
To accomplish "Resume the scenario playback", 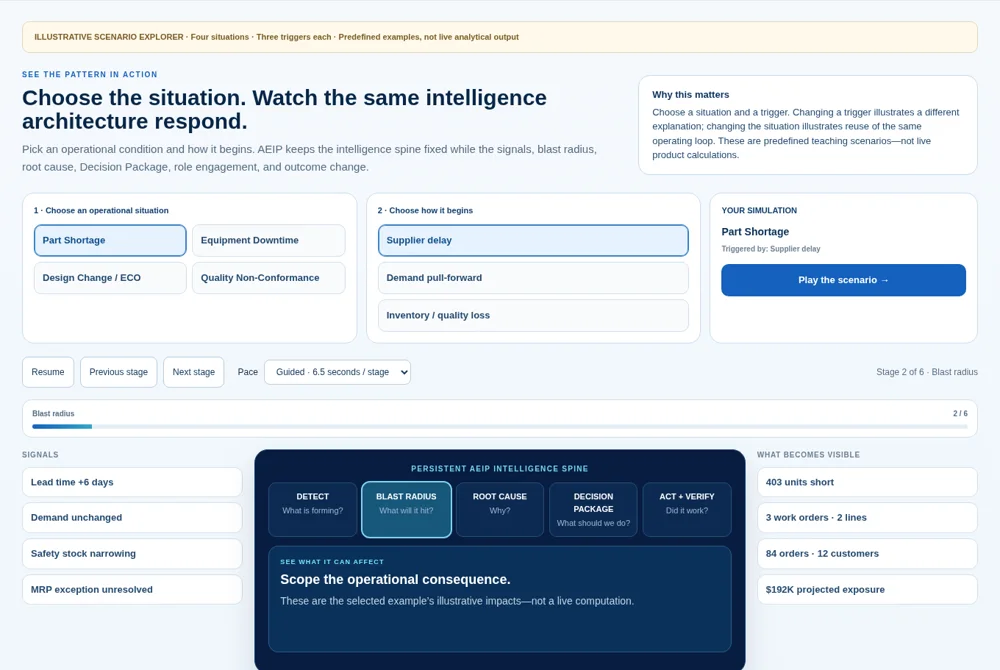I will pos(48,372).
